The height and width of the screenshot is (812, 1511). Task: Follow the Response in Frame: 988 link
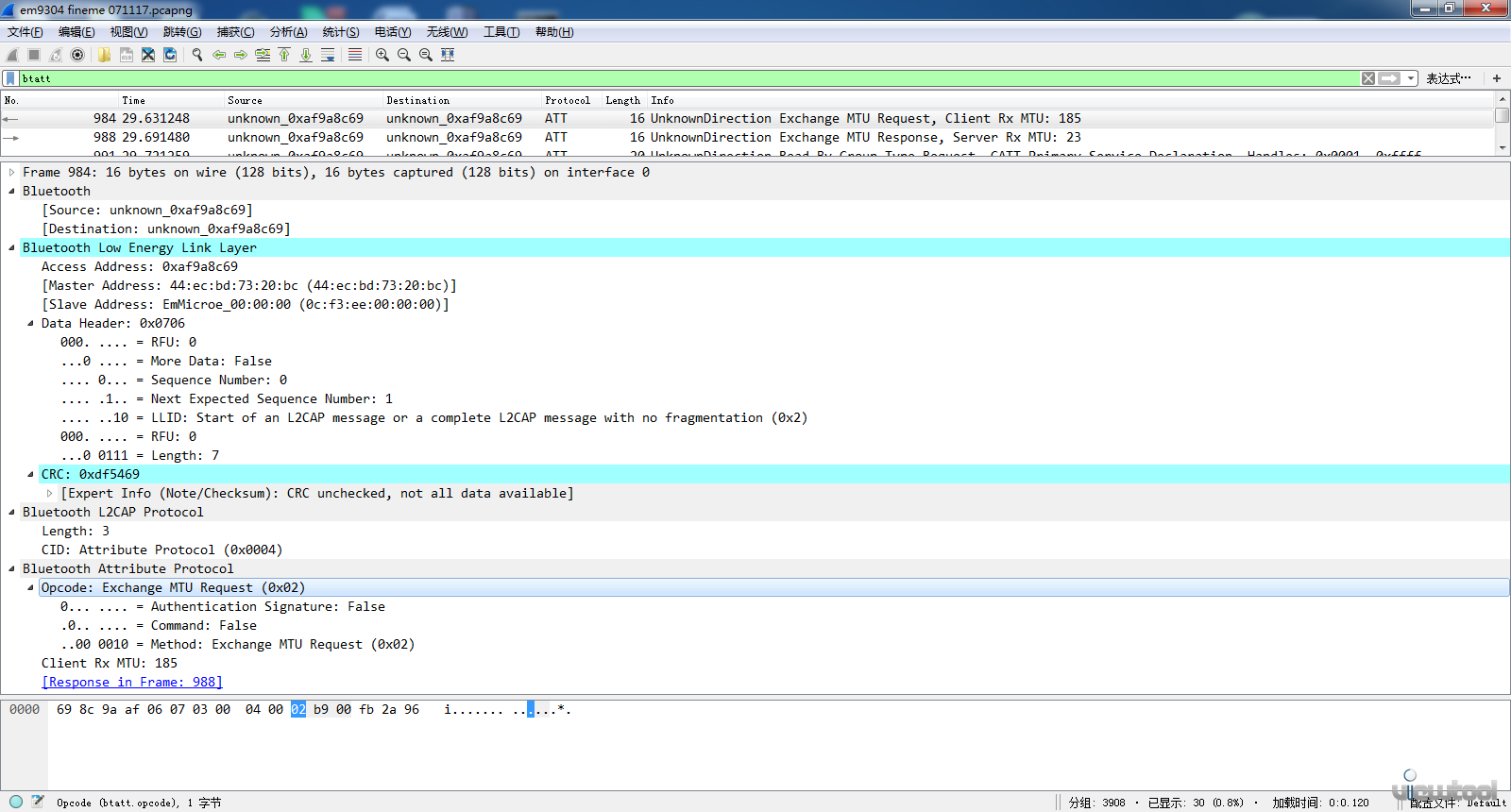[x=132, y=682]
